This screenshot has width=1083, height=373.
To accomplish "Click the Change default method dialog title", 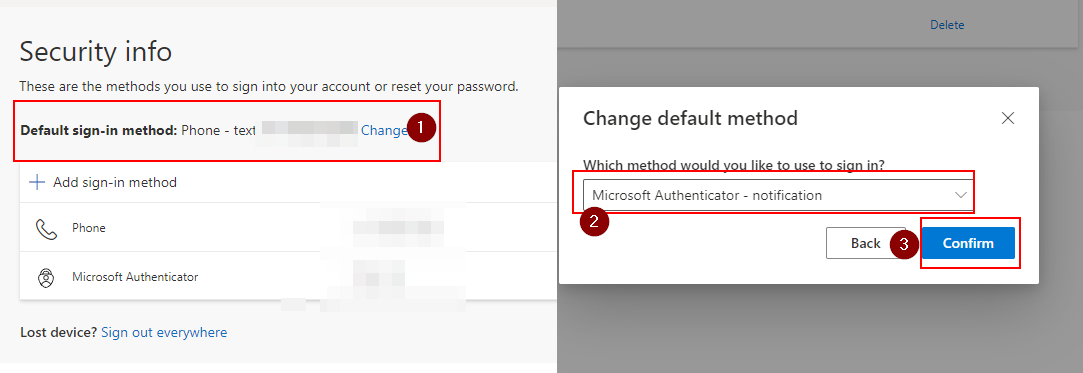I will [x=691, y=118].
